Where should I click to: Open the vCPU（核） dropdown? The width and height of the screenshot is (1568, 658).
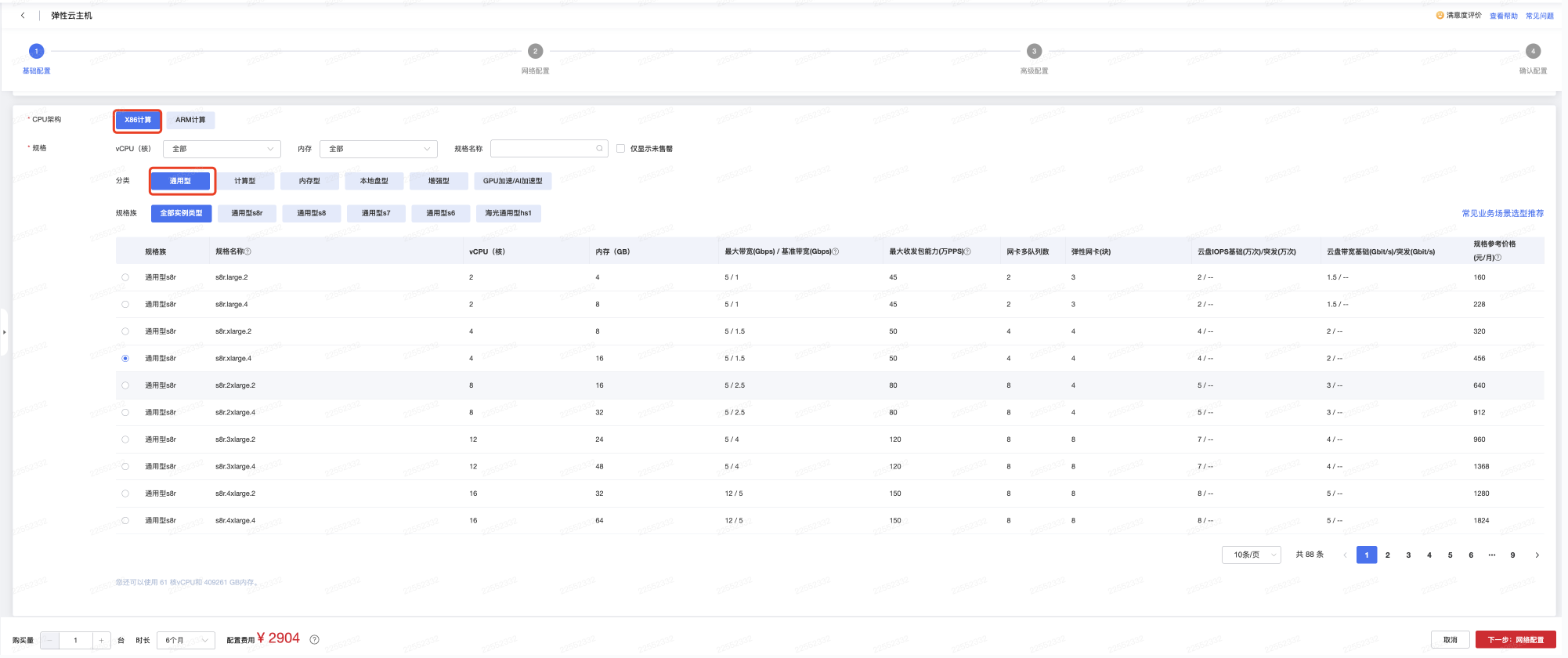pyautogui.click(x=222, y=148)
